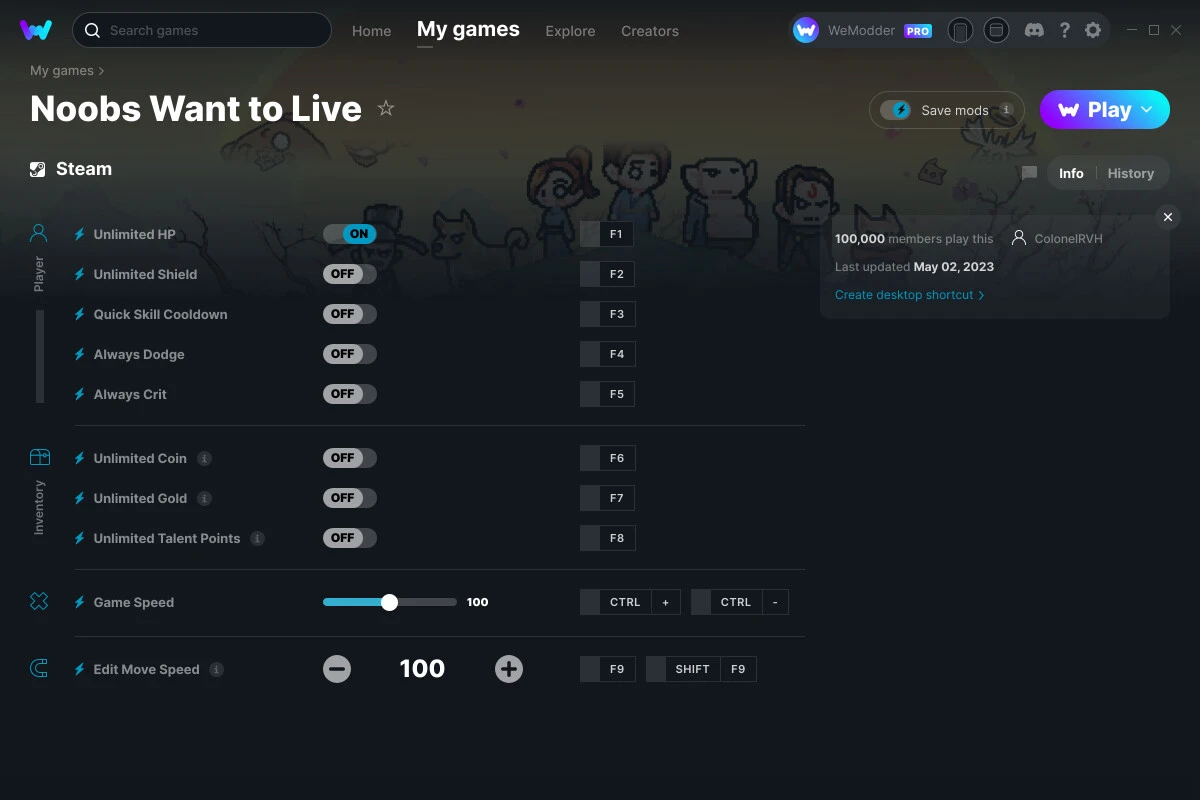Turn on the Always Crit toggle
This screenshot has height=800, width=1200.
click(x=350, y=394)
